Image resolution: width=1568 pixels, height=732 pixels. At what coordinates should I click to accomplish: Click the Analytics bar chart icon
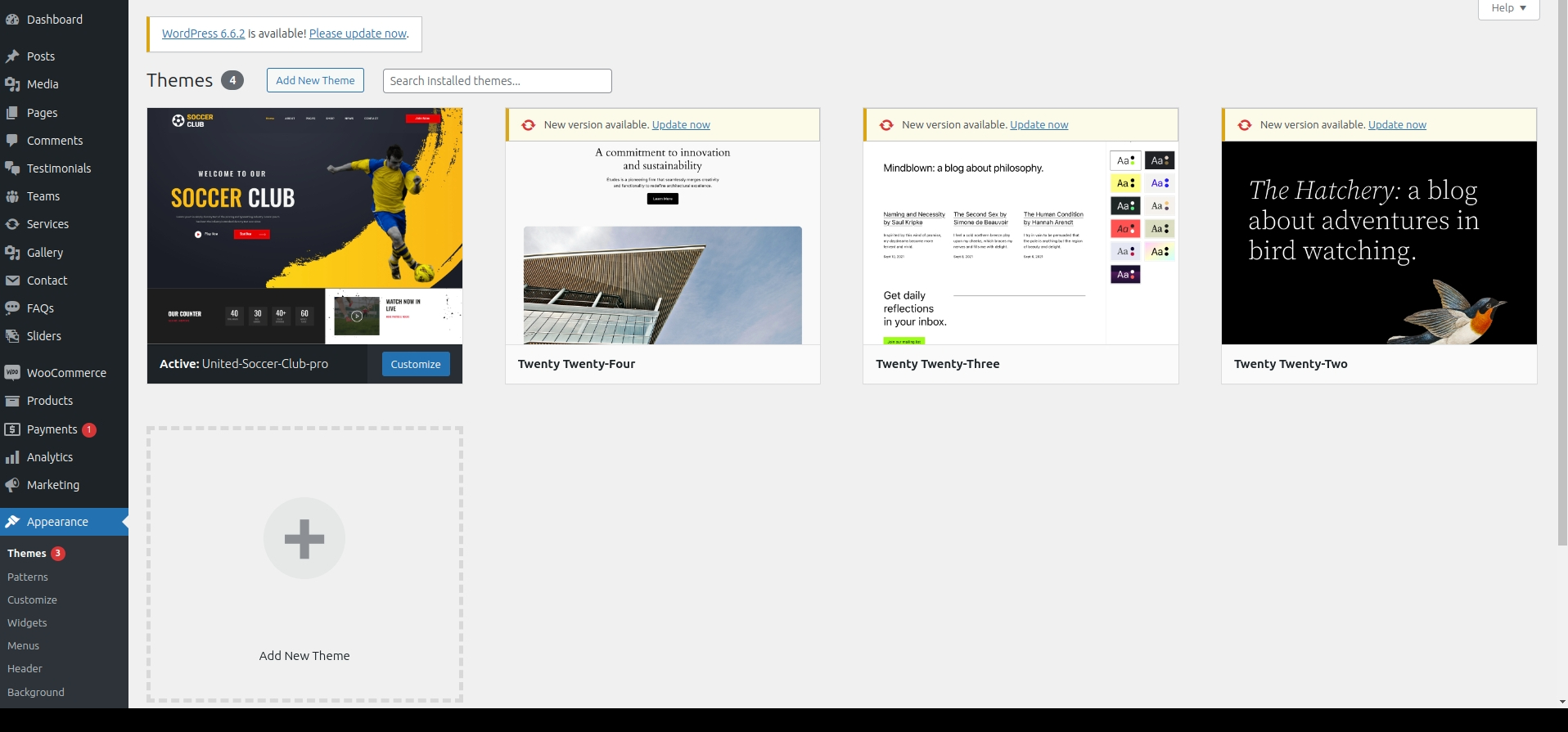[x=12, y=457]
